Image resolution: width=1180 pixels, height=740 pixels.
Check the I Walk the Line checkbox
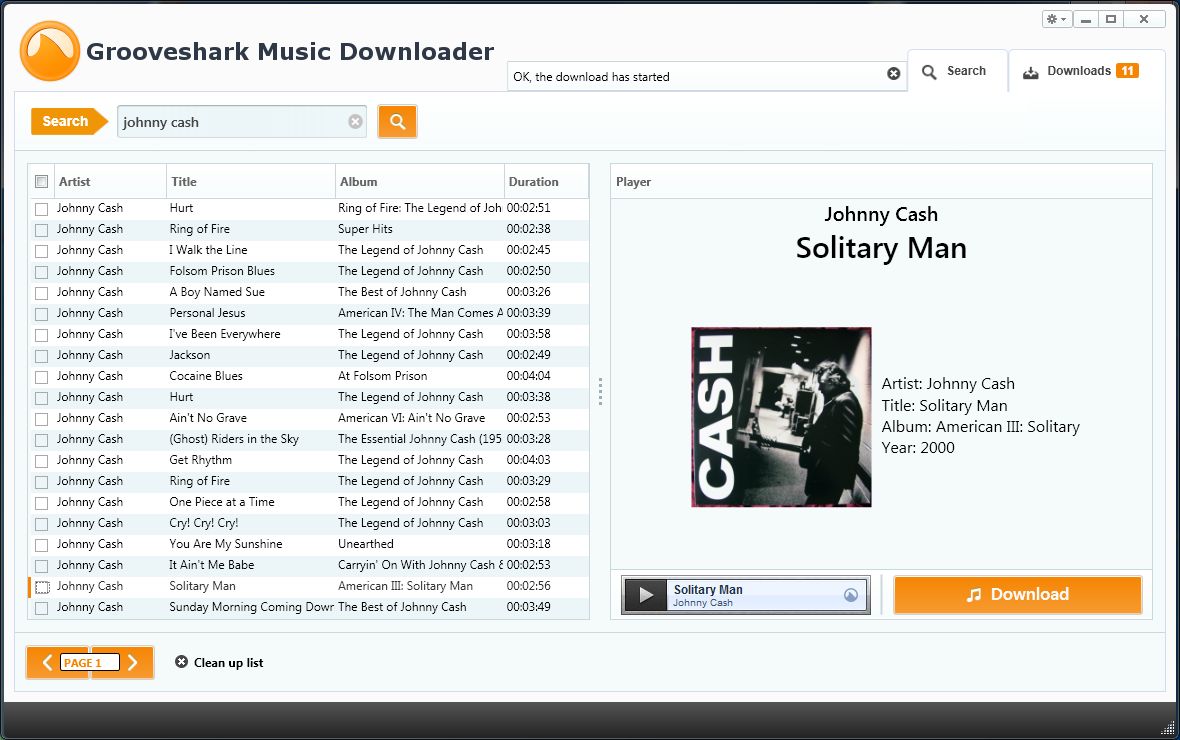[x=41, y=251]
